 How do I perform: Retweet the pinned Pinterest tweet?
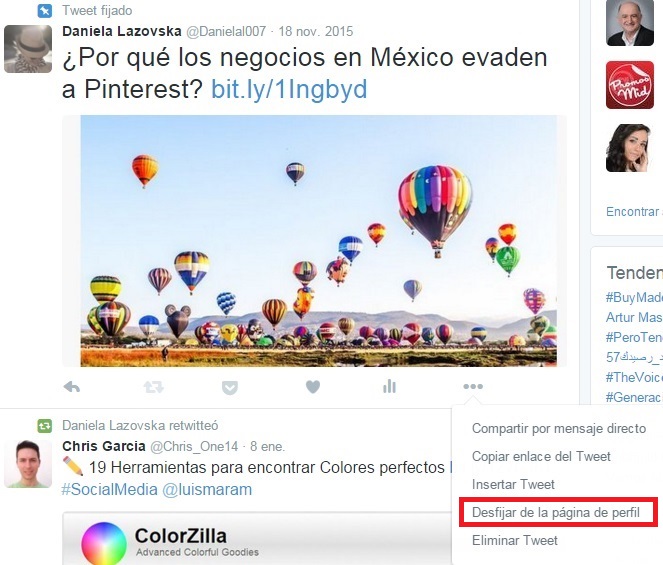153,387
